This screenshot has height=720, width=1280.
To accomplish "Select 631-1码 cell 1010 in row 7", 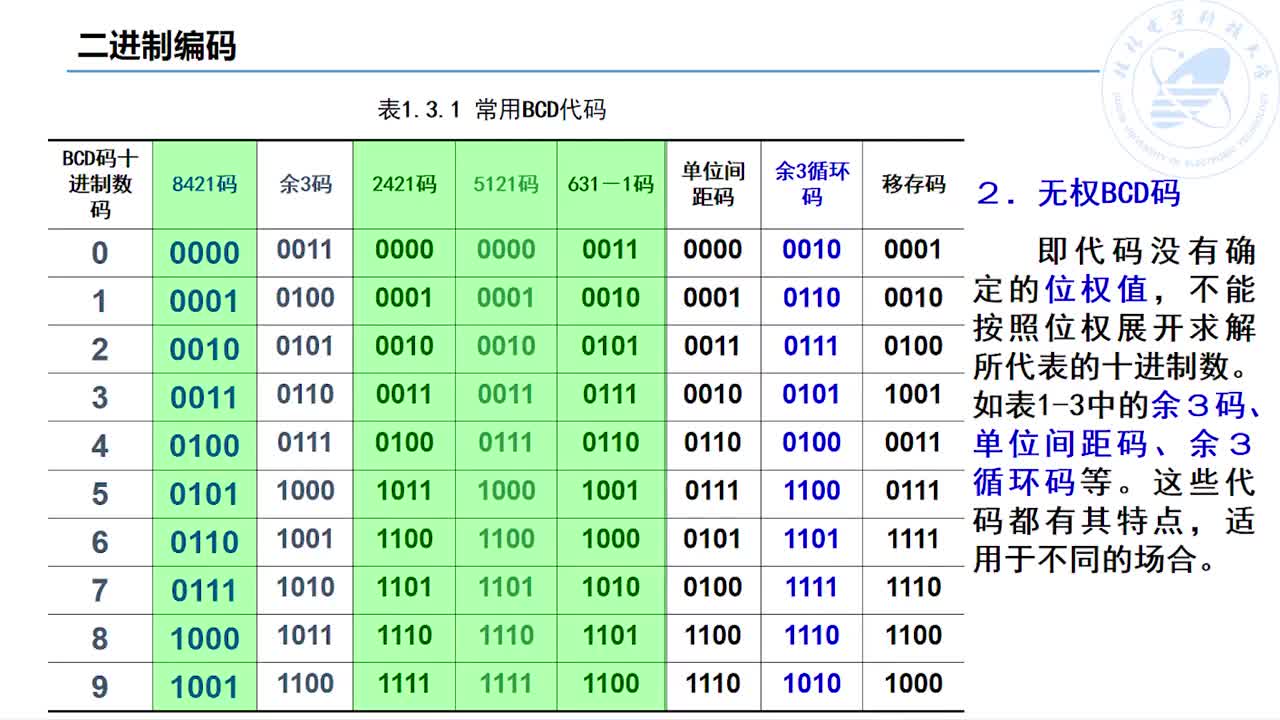I will pyautogui.click(x=610, y=587).
